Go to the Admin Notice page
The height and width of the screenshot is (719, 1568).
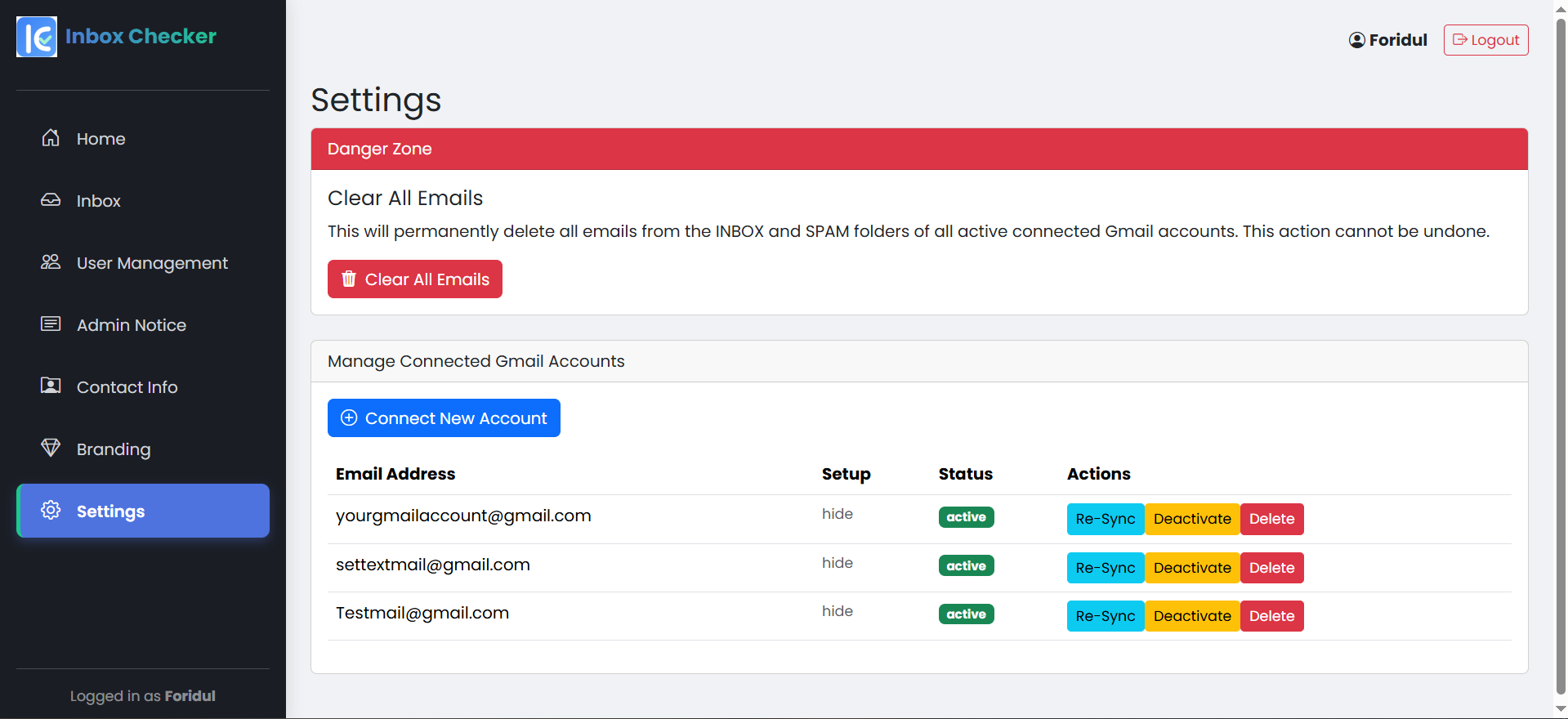tap(131, 325)
